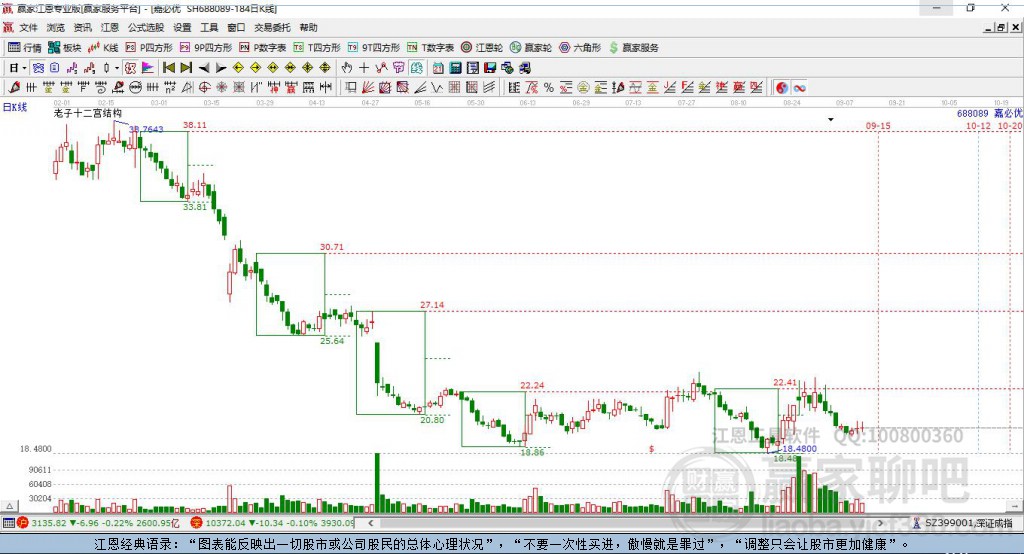Toggle the red yin-yang icon
The width and height of the screenshot is (1024, 554).
[782, 88]
